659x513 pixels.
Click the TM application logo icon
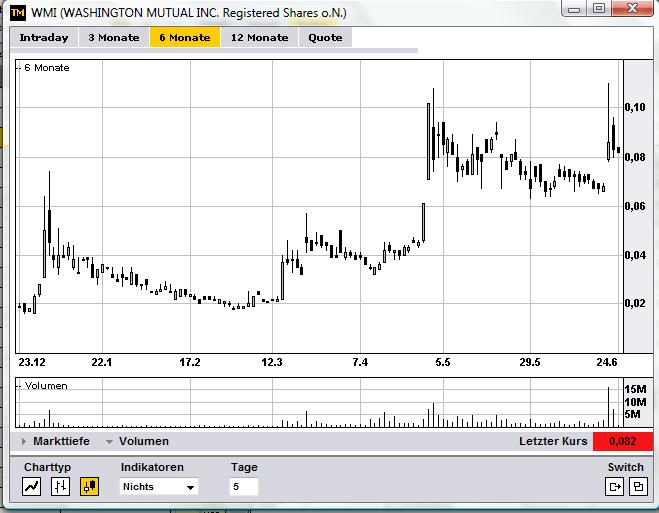pos(18,13)
